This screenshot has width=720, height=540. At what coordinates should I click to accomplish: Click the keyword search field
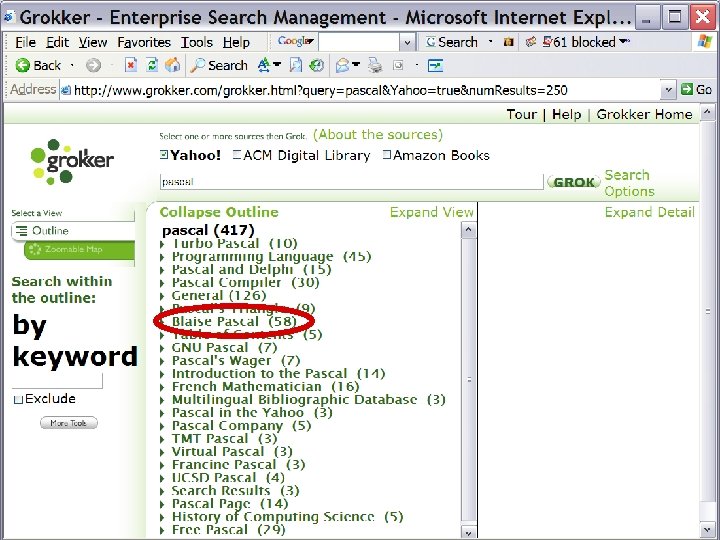(x=57, y=381)
